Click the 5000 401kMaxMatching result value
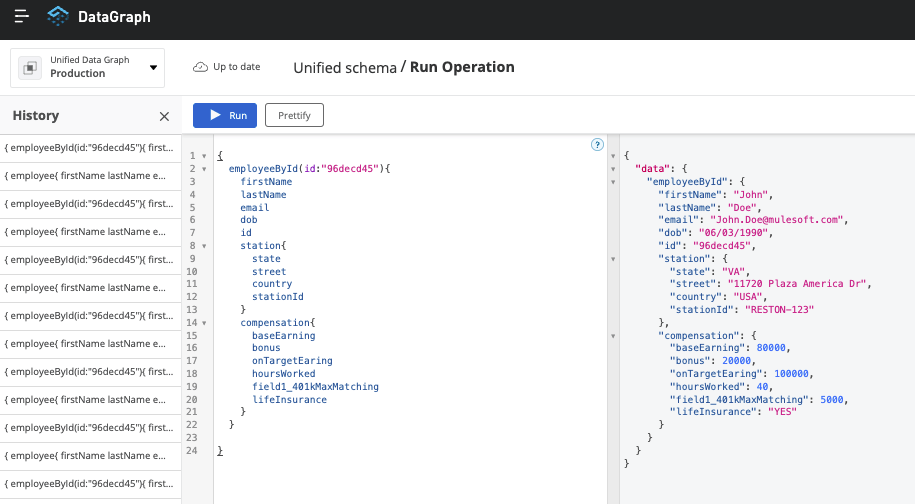The image size is (915, 504). click(832, 400)
